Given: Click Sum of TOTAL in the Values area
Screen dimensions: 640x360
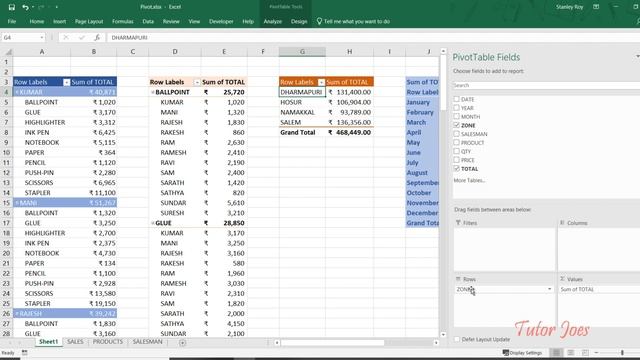Looking at the screenshot, I should [577, 289].
